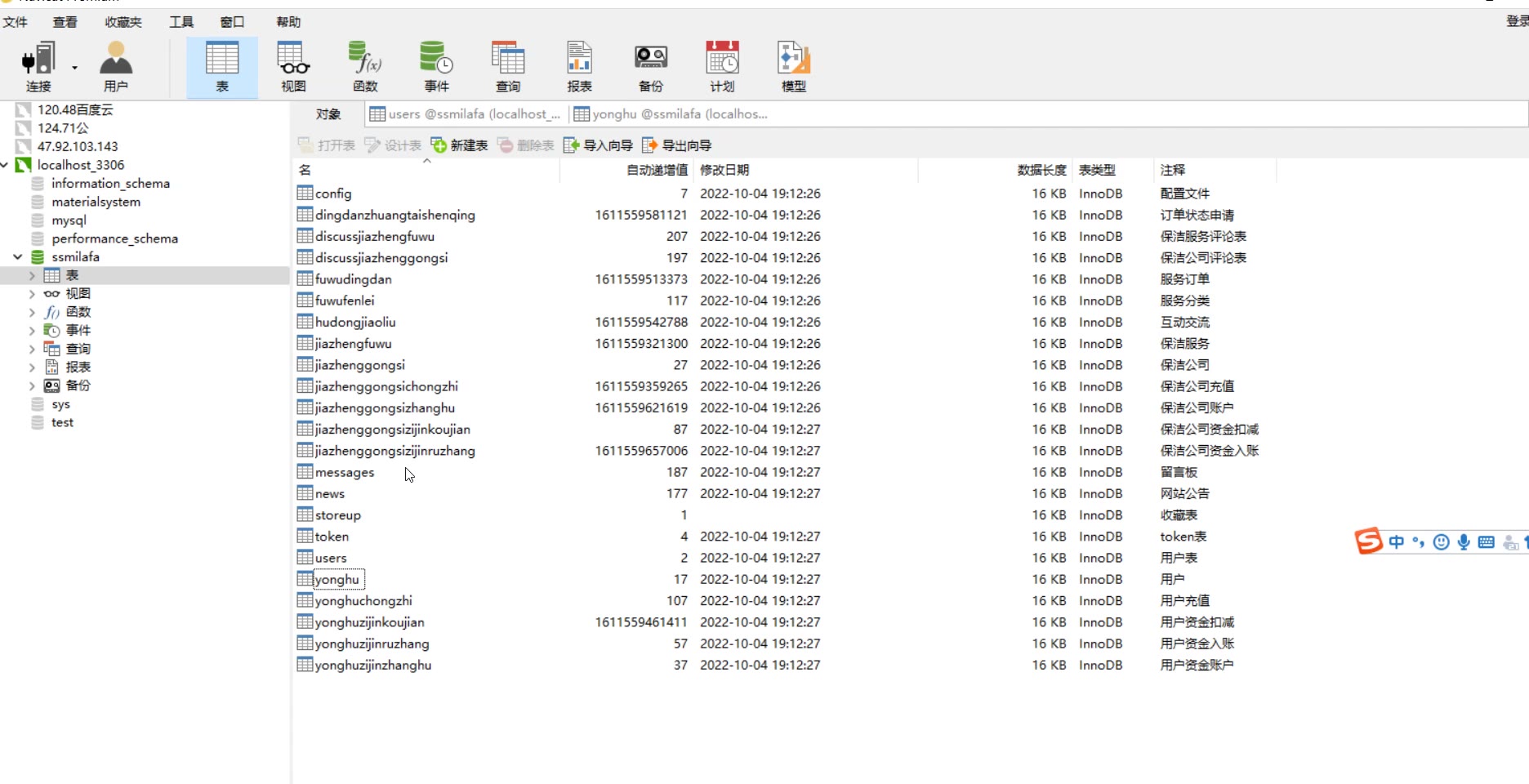Select the storeup table icon

[x=305, y=514]
